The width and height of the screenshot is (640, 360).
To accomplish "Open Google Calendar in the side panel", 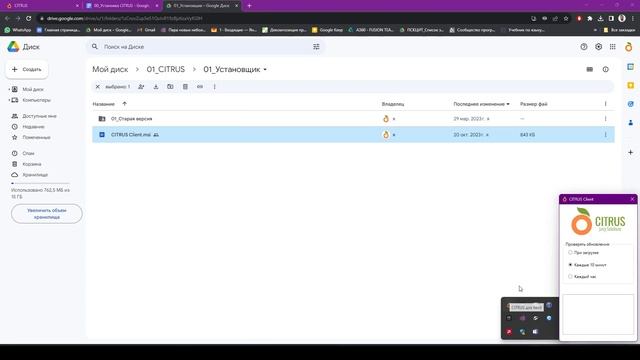I will 631,67.
